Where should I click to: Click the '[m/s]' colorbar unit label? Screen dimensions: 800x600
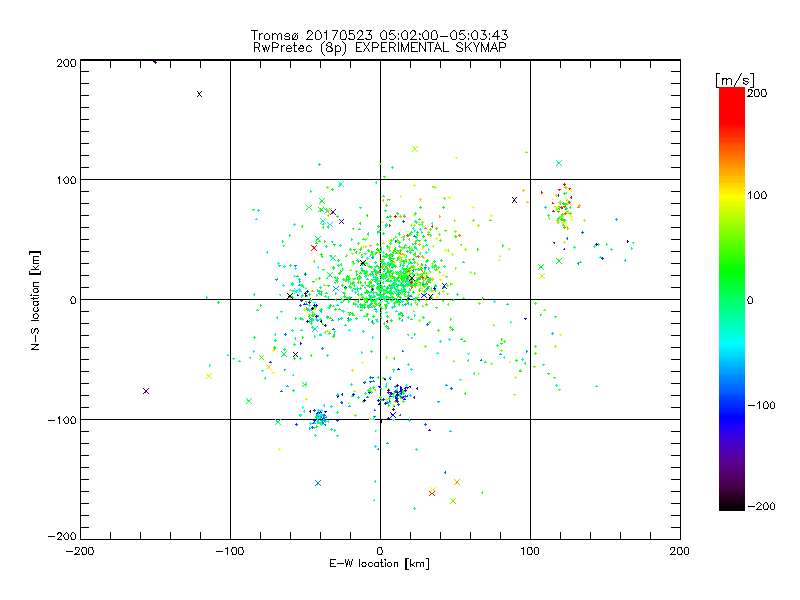(x=735, y=80)
